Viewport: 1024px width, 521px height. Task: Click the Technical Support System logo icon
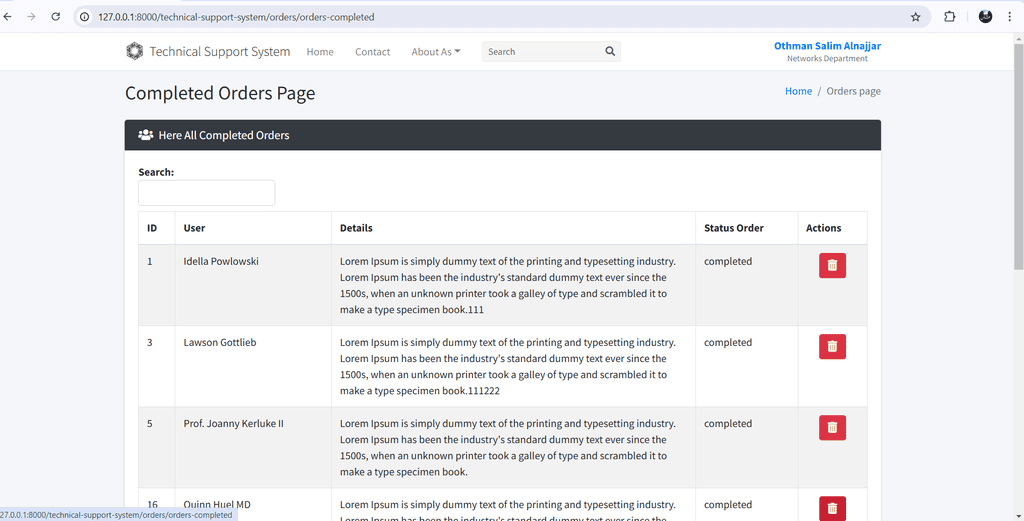(x=135, y=51)
